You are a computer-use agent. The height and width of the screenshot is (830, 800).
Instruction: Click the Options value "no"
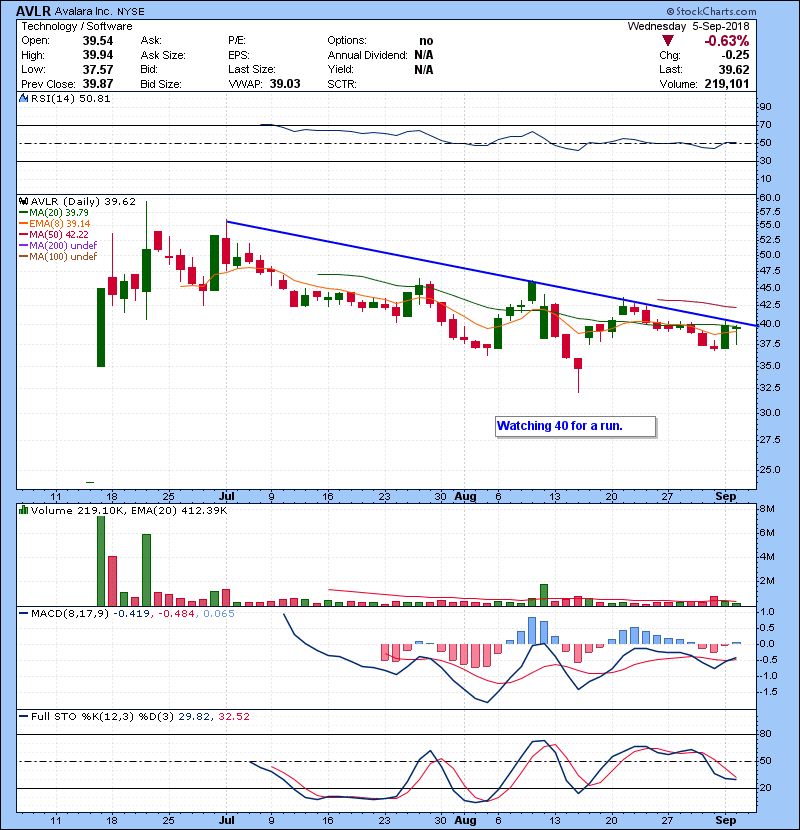click(426, 41)
